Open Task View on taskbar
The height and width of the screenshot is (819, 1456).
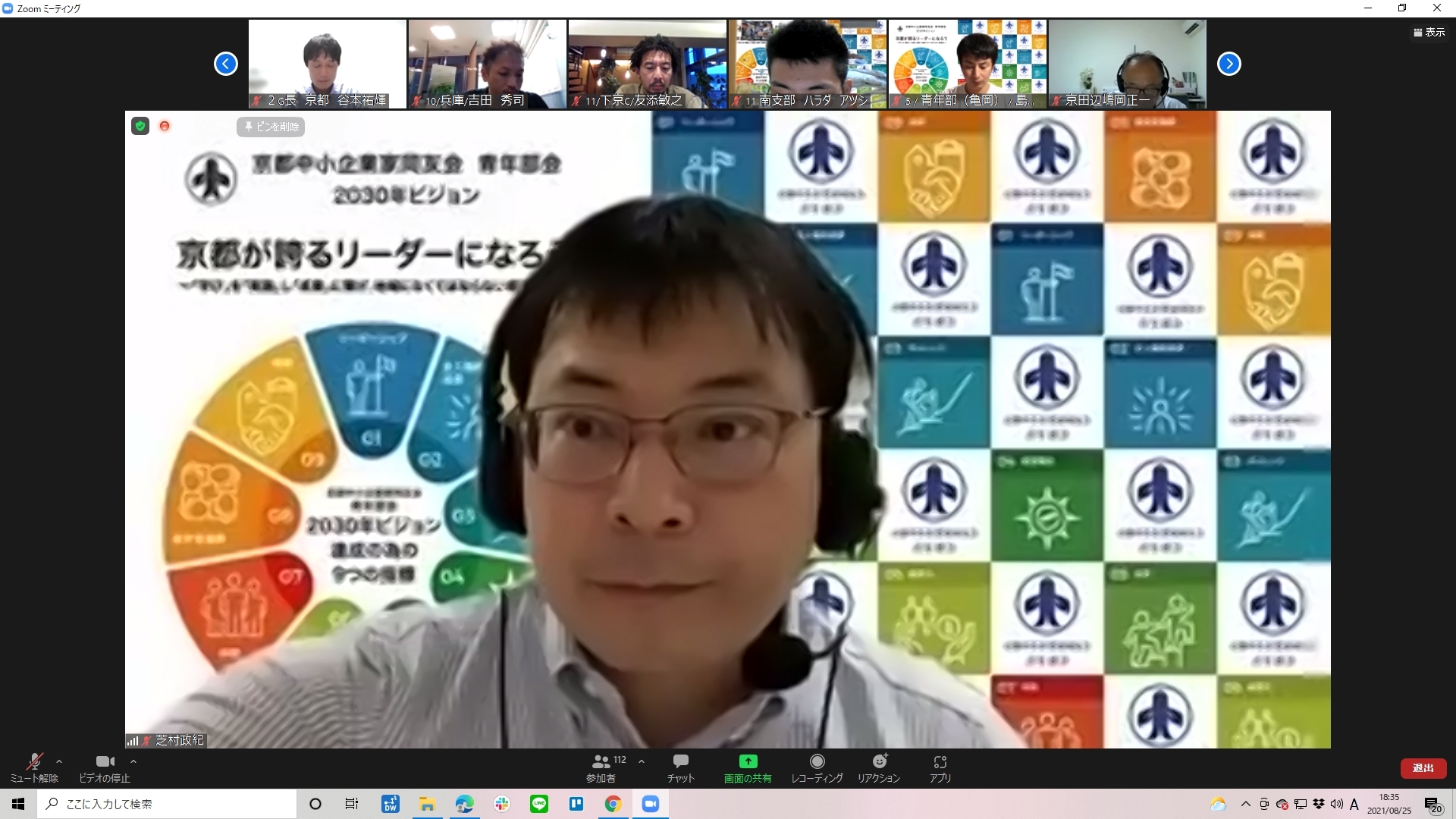pyautogui.click(x=352, y=804)
